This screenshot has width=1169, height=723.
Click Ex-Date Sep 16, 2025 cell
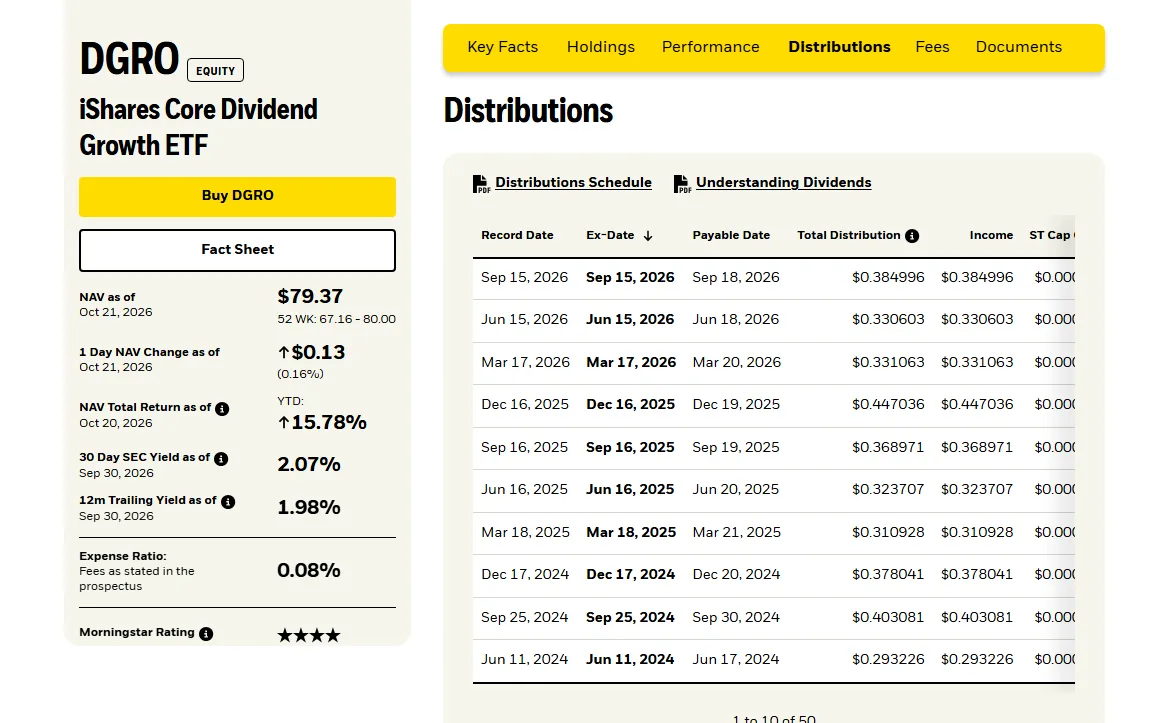pos(630,447)
